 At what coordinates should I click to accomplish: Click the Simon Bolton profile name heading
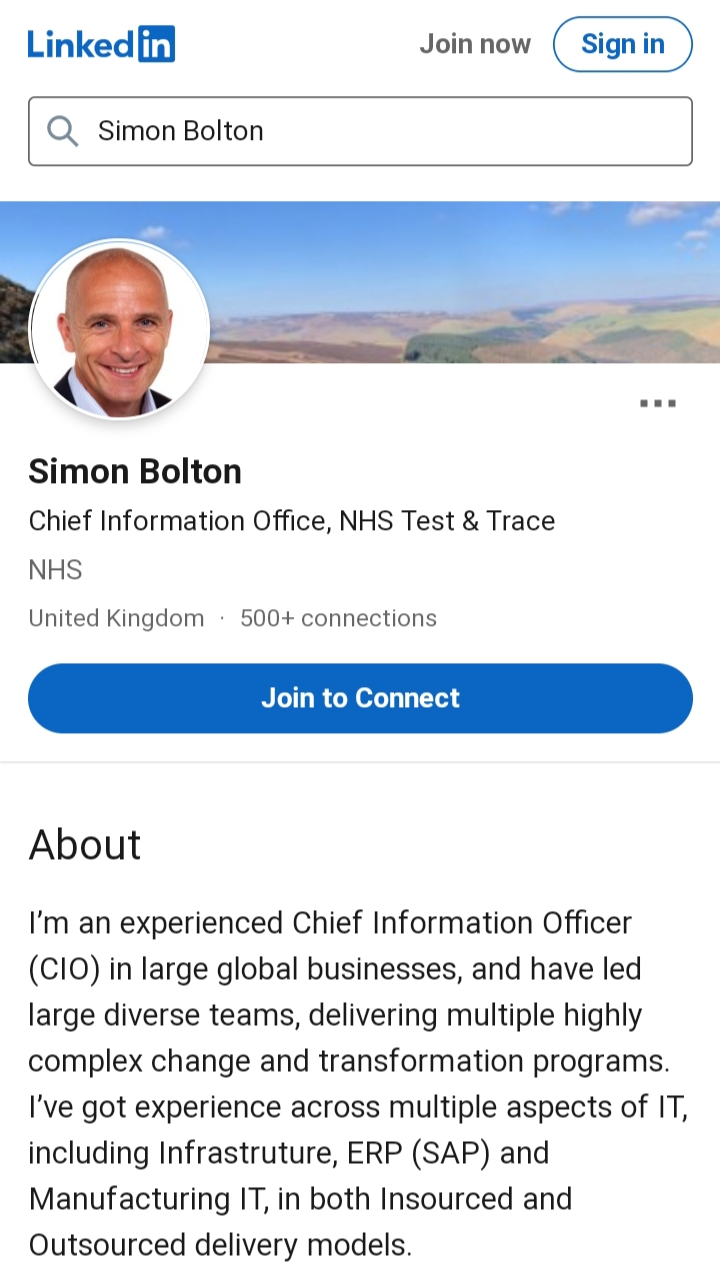click(135, 471)
